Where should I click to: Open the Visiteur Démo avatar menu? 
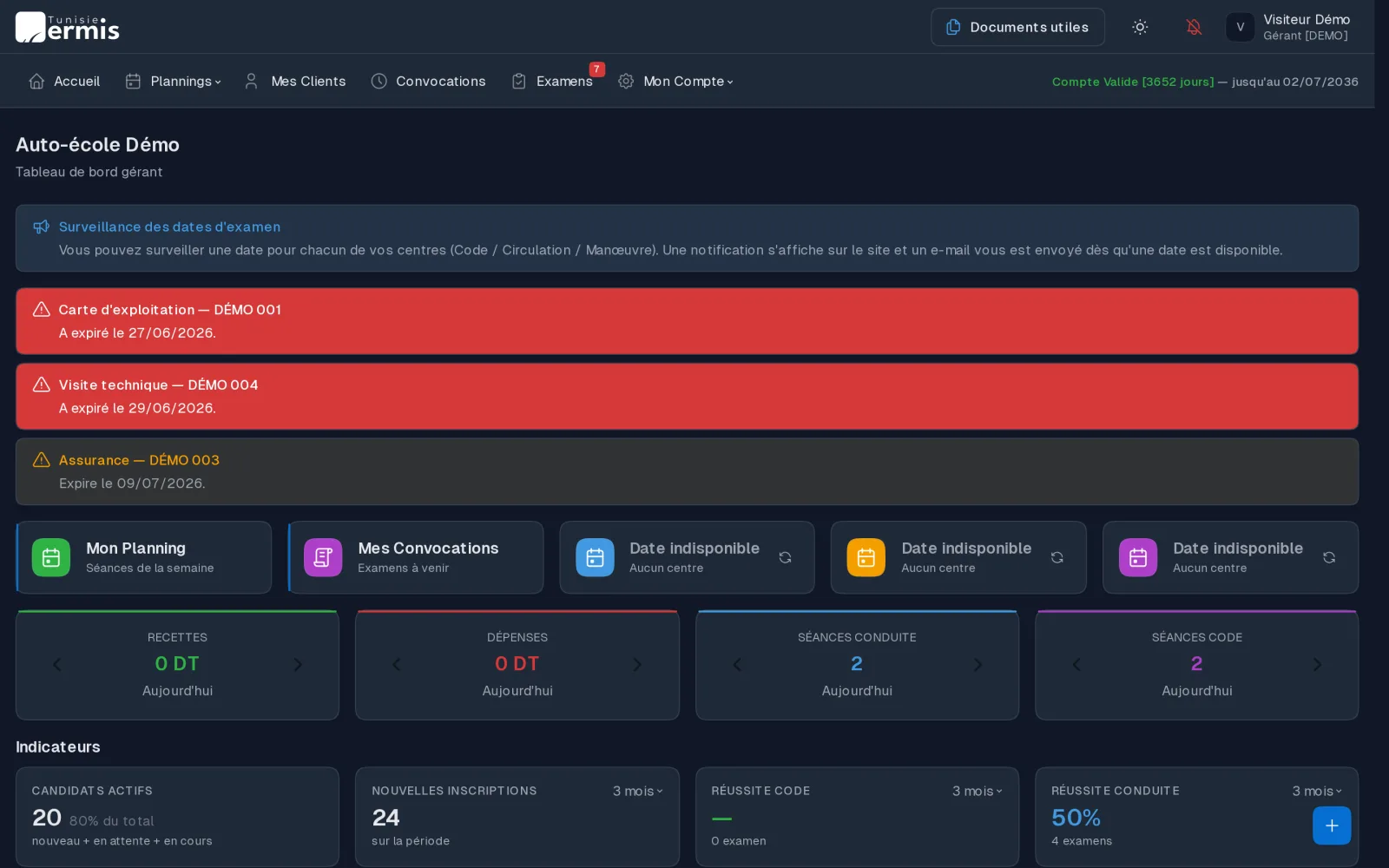point(1240,27)
